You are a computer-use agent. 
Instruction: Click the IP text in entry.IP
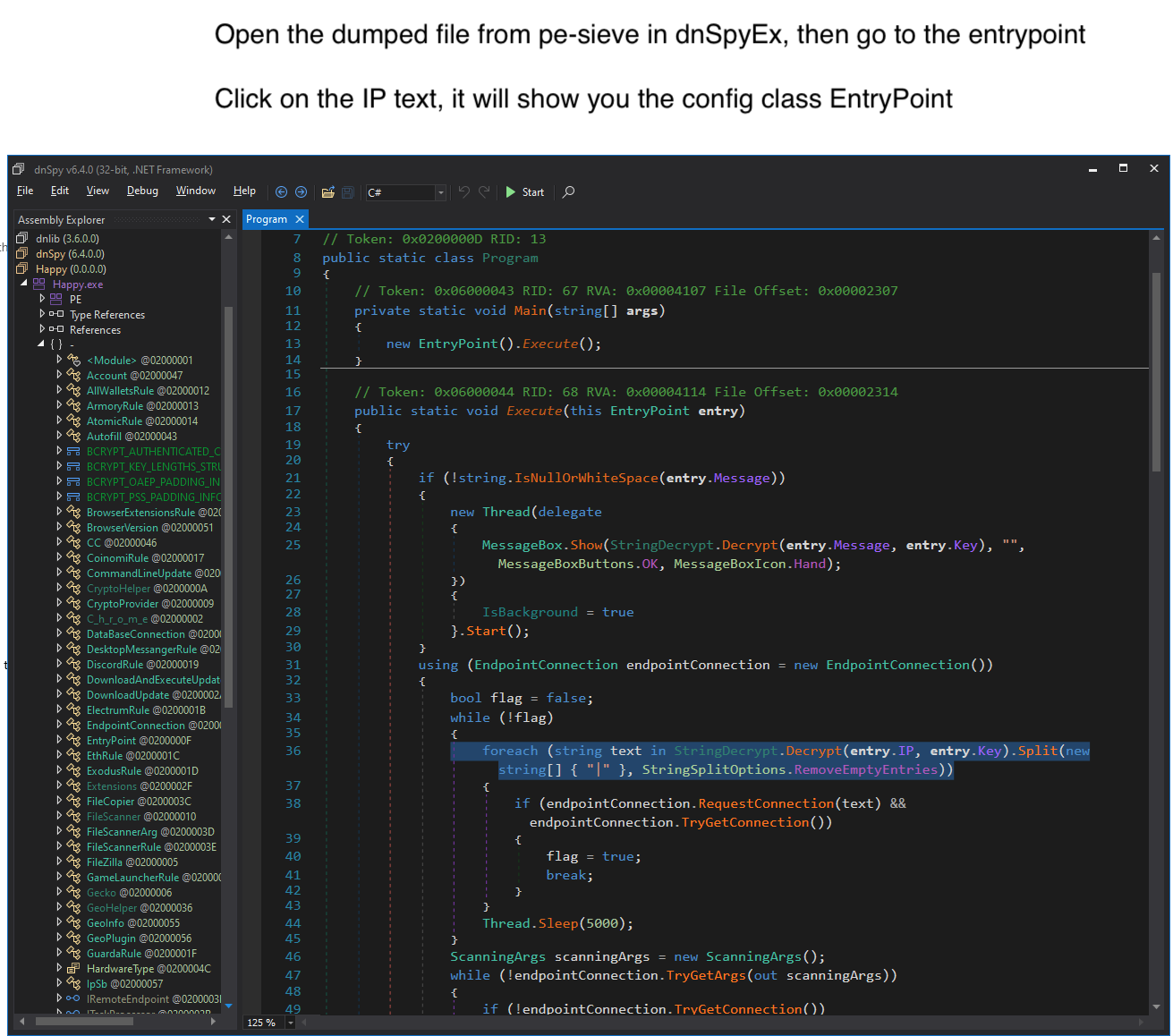point(906,752)
